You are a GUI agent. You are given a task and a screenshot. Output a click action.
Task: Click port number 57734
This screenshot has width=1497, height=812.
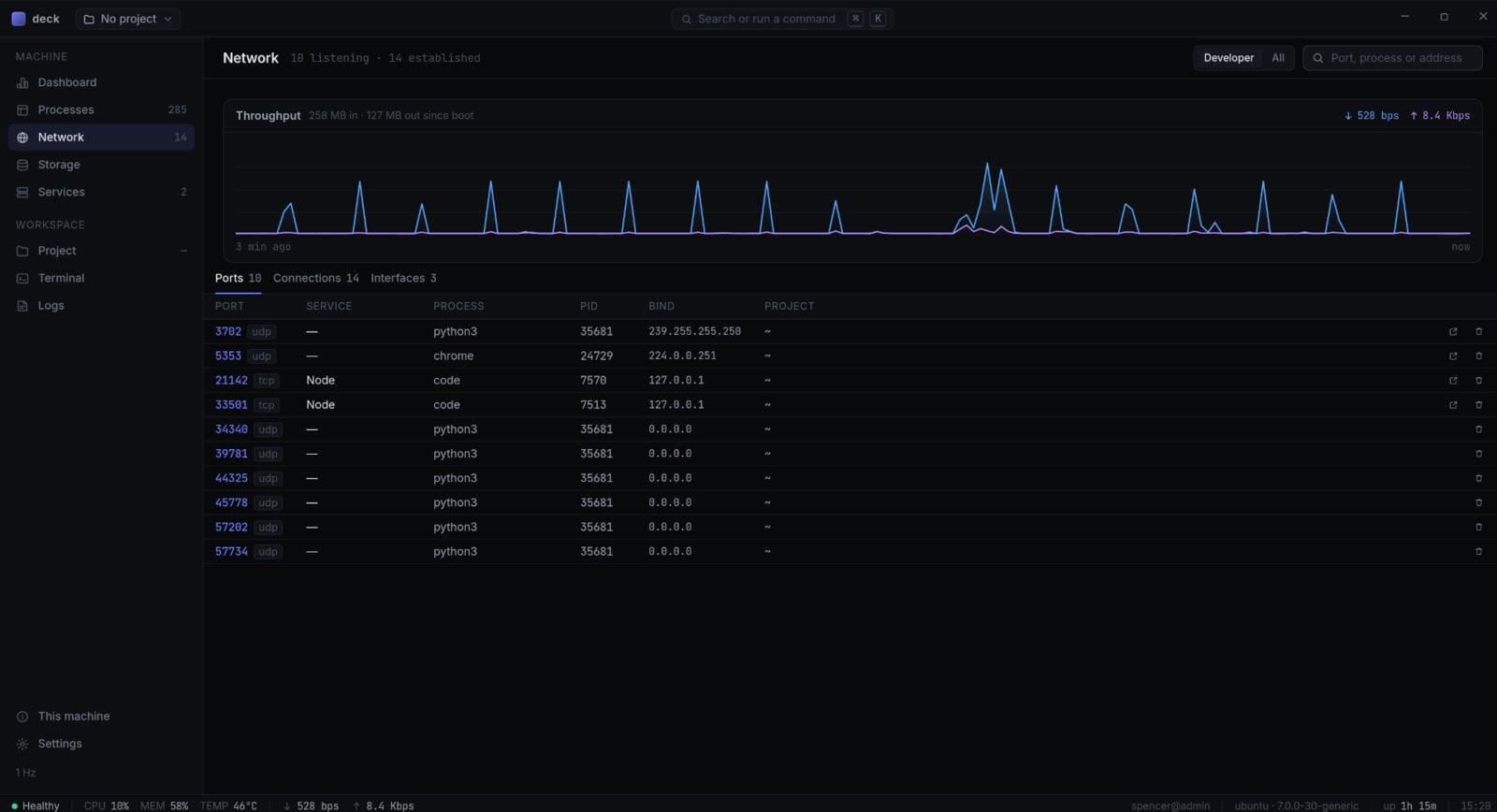click(x=231, y=551)
